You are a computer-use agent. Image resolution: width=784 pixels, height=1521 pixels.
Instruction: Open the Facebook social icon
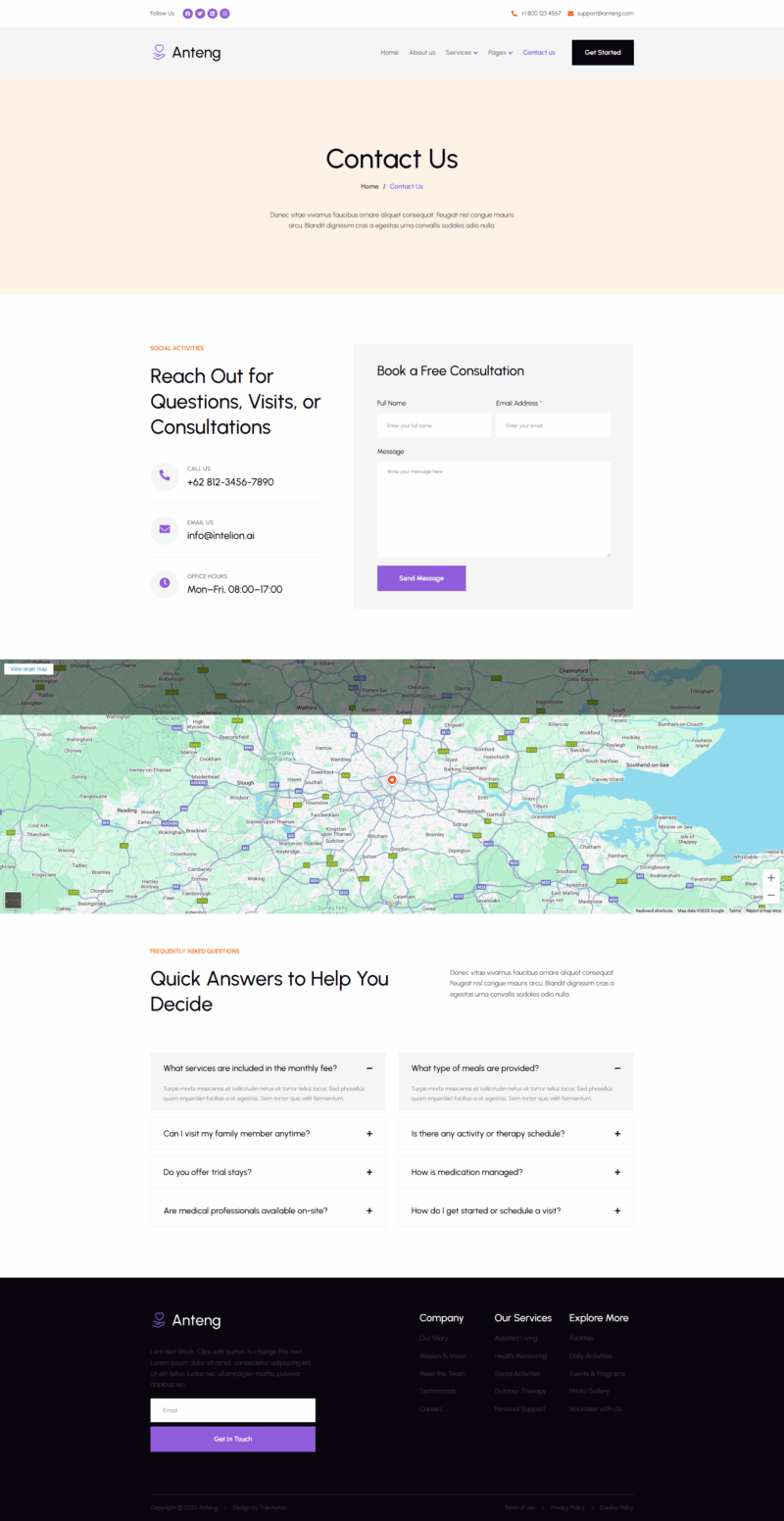188,14
